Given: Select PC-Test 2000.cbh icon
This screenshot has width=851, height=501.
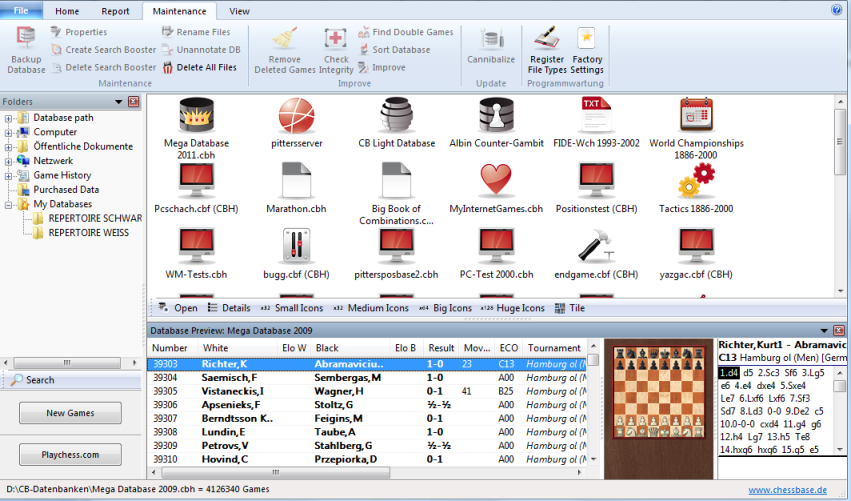Looking at the screenshot, I should click(x=496, y=246).
